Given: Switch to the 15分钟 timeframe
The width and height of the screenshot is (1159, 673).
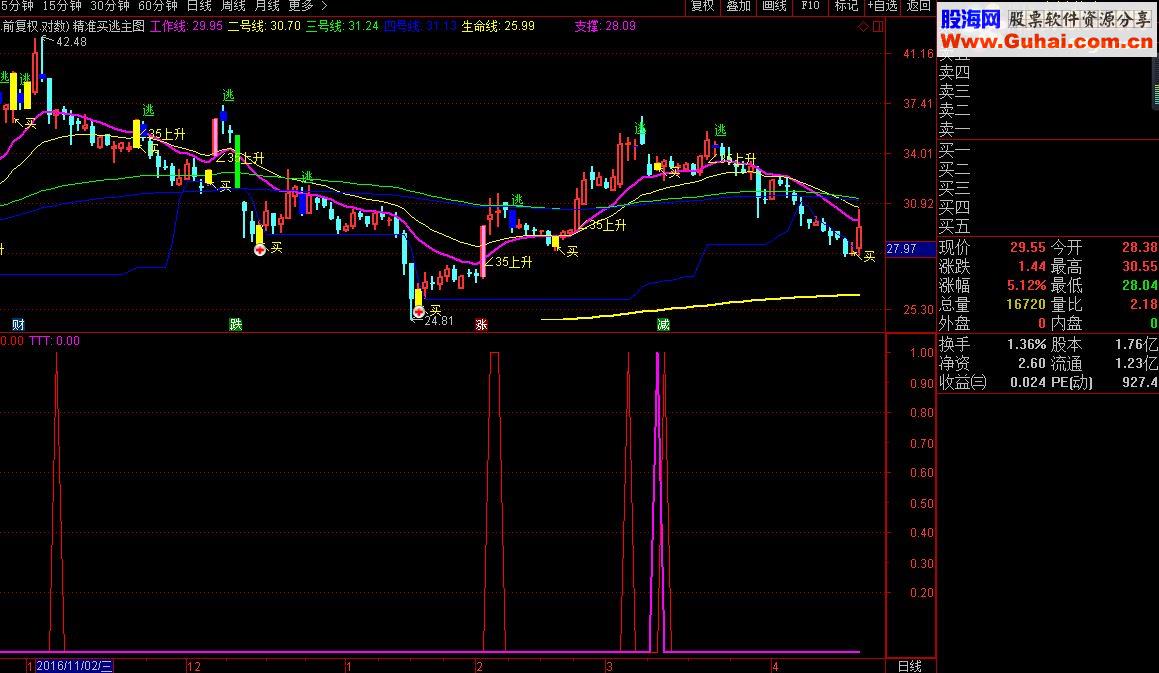Looking at the screenshot, I should coord(61,6).
